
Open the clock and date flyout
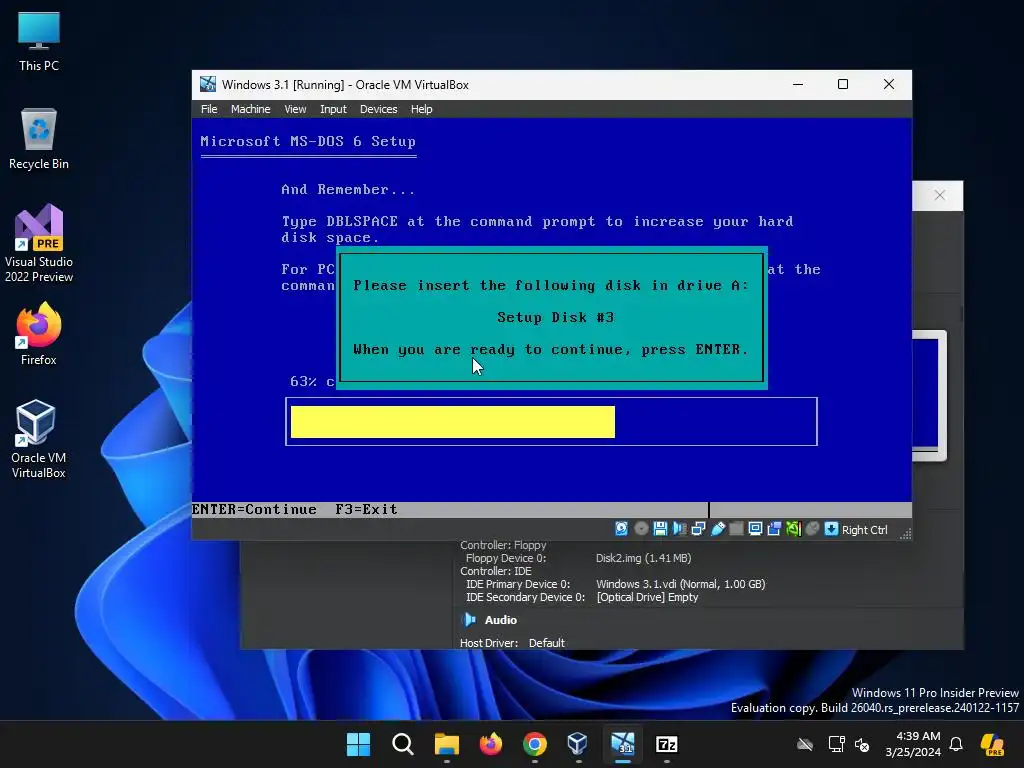pyautogui.click(x=913, y=744)
